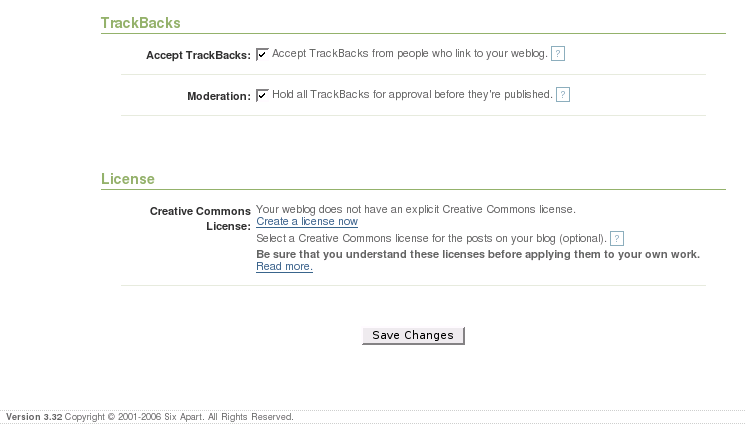Image resolution: width=746 pixels, height=432 pixels.
Task: Click "Select a Creative Commons license" description text
Action: click(432, 238)
